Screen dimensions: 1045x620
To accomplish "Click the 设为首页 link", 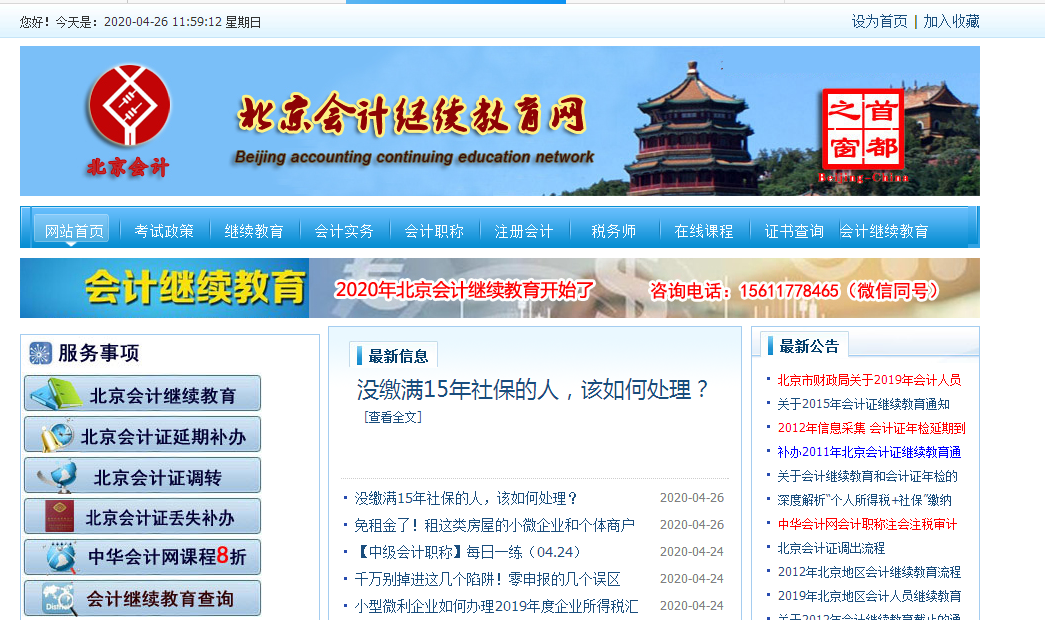I will [x=879, y=21].
